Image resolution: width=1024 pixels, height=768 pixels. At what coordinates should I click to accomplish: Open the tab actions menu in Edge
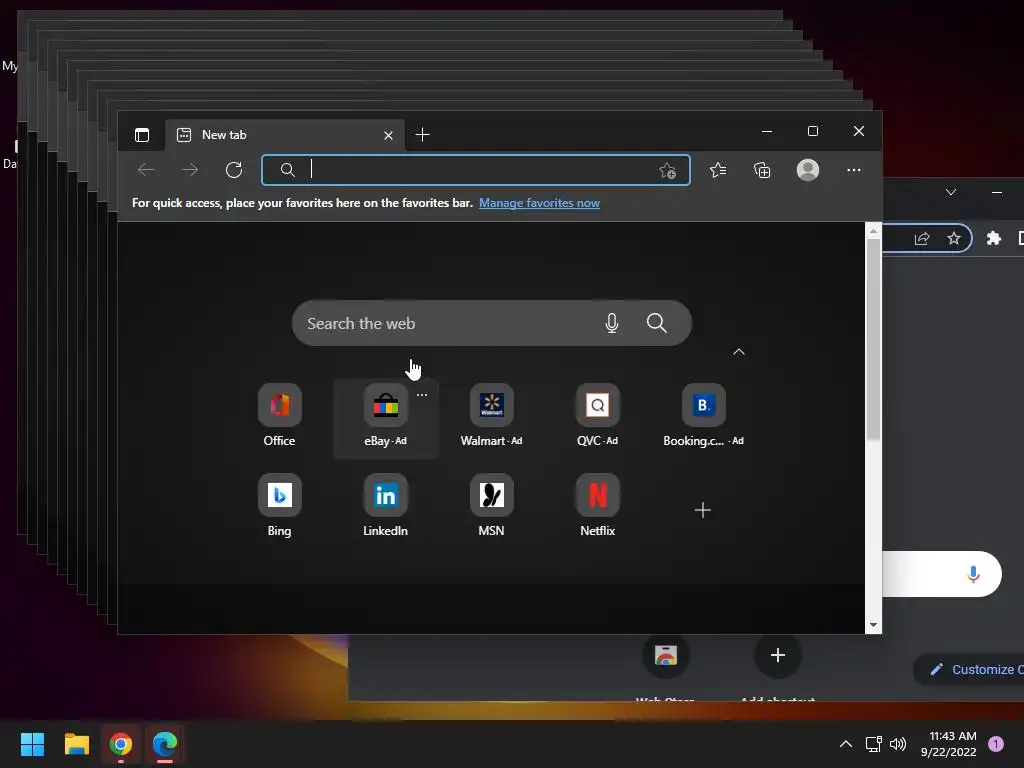tap(142, 135)
